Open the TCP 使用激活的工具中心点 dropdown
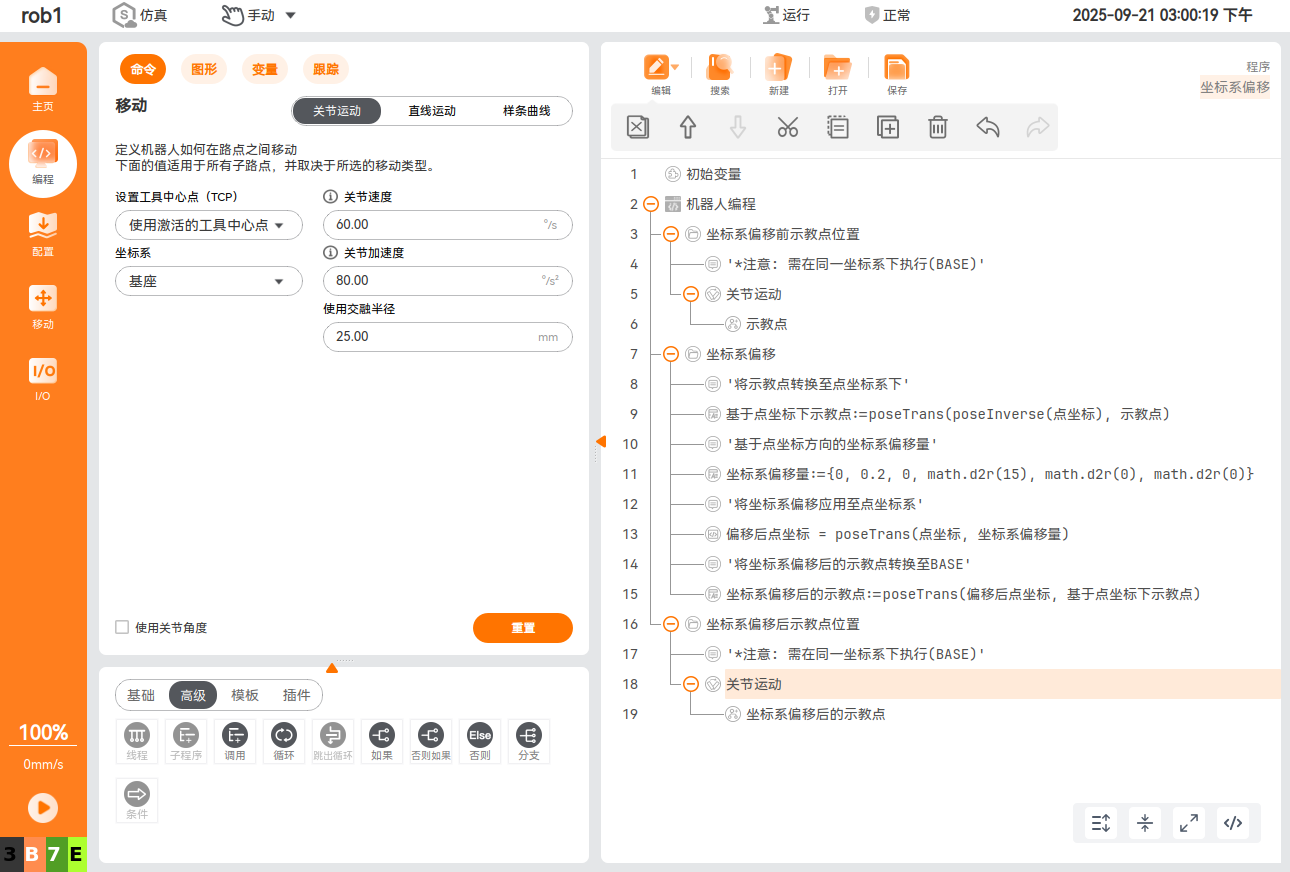Image resolution: width=1290 pixels, height=872 pixels. point(209,225)
